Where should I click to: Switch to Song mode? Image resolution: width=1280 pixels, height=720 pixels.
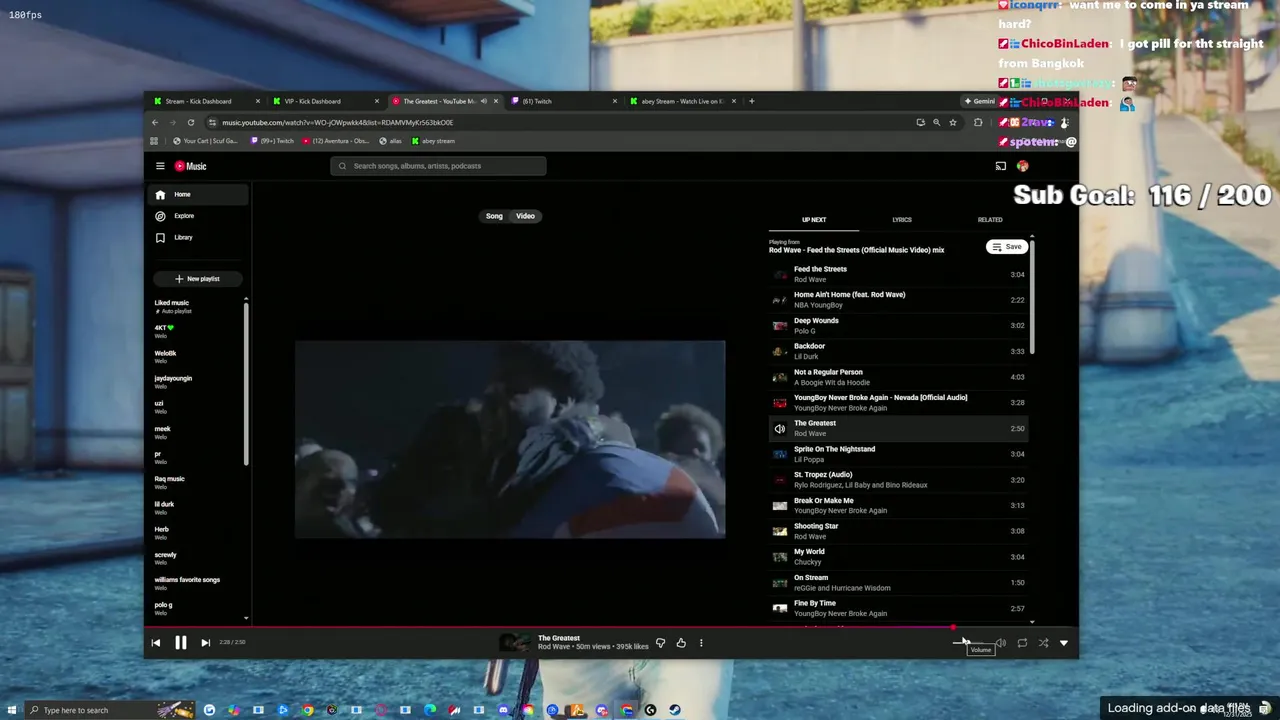pyautogui.click(x=494, y=216)
